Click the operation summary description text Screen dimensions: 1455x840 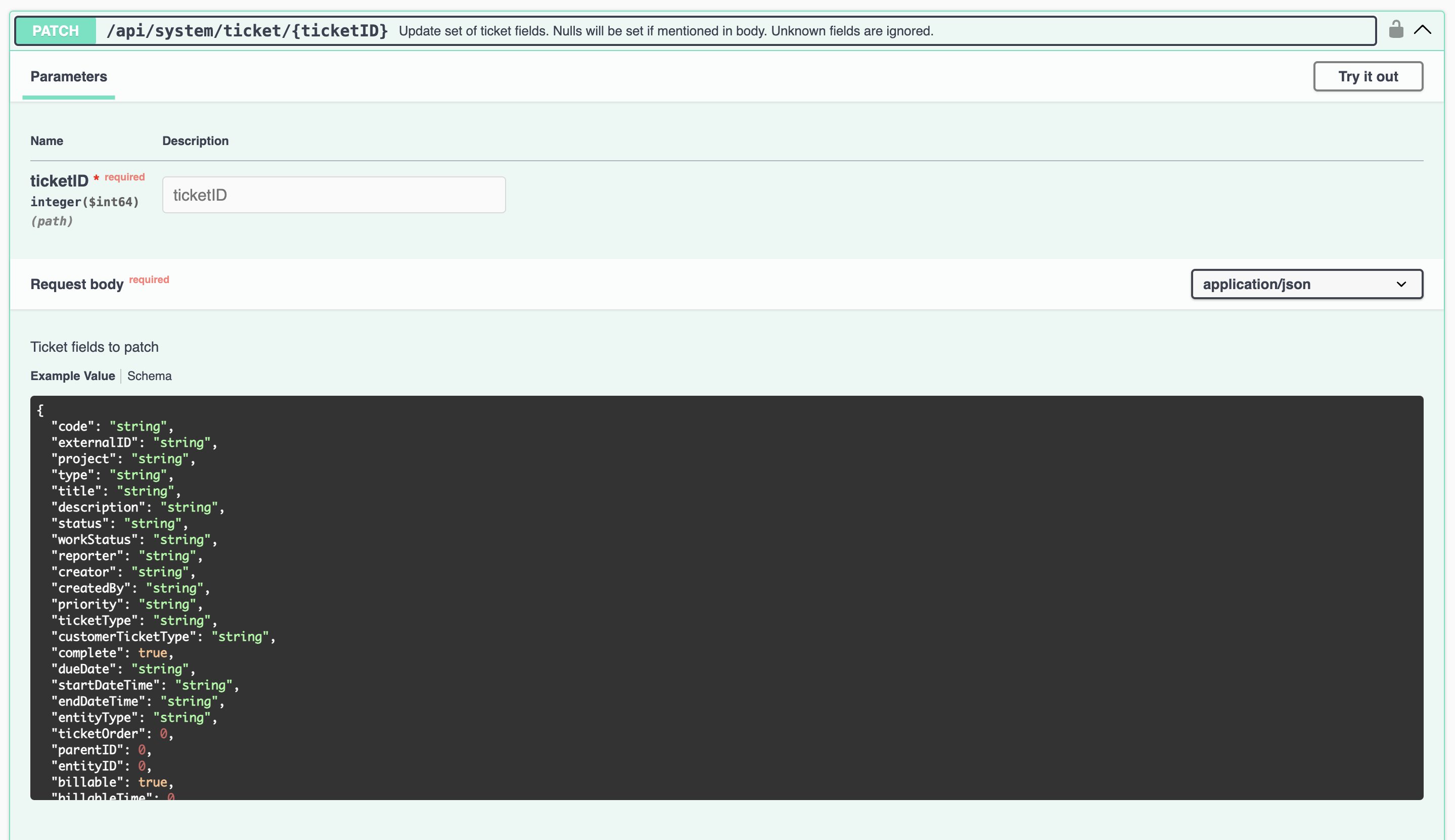coord(665,31)
